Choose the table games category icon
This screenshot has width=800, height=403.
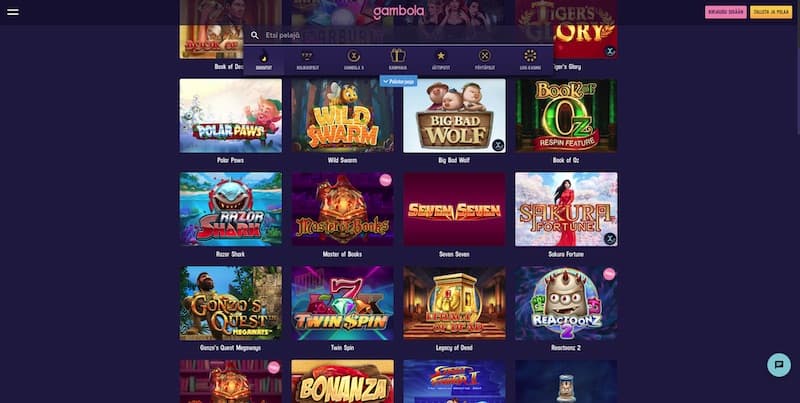tap(485, 60)
